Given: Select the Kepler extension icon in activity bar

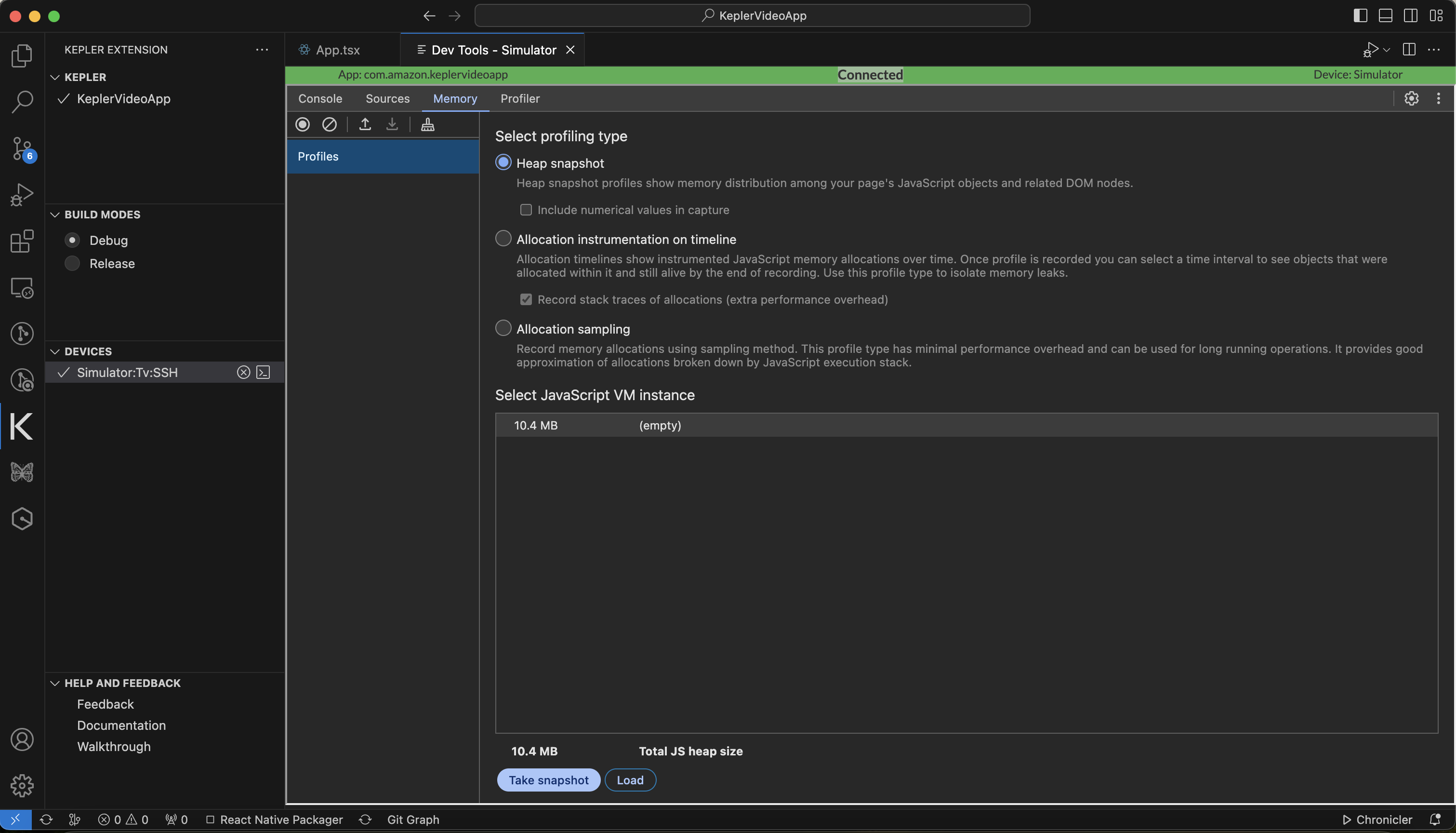Looking at the screenshot, I should pos(22,426).
